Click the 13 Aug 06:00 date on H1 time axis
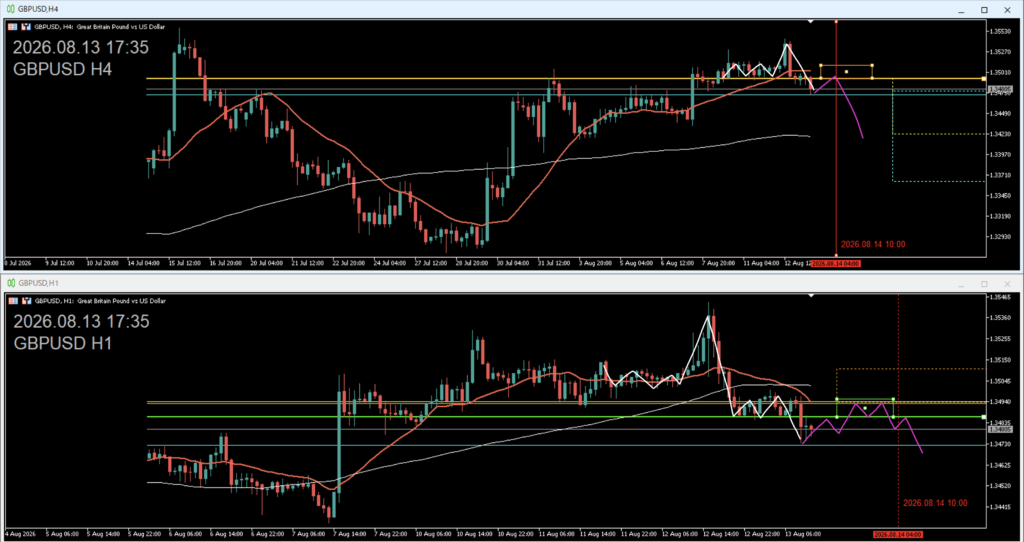 pyautogui.click(x=805, y=534)
